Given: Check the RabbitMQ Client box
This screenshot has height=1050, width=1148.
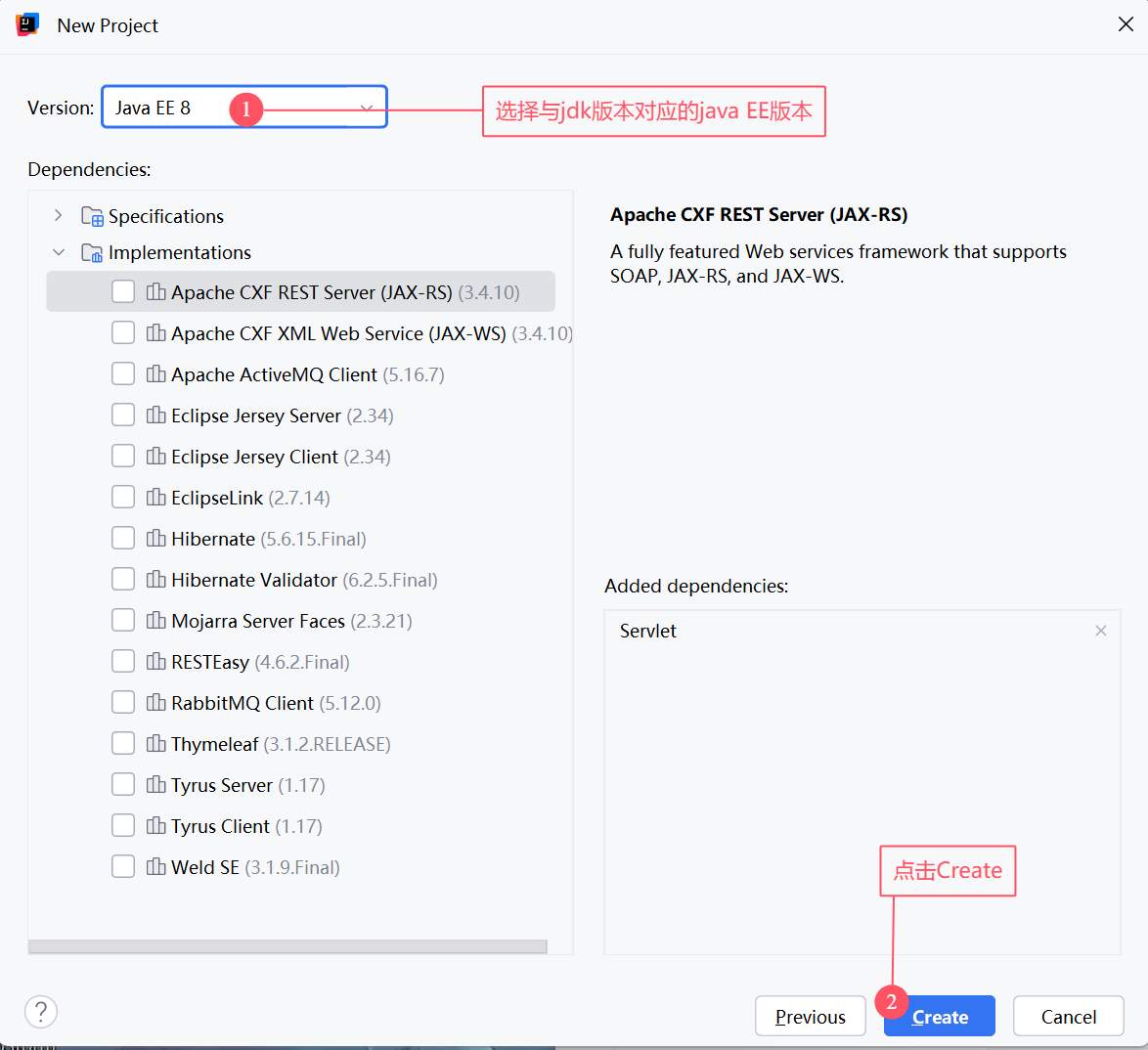Looking at the screenshot, I should [x=123, y=701].
